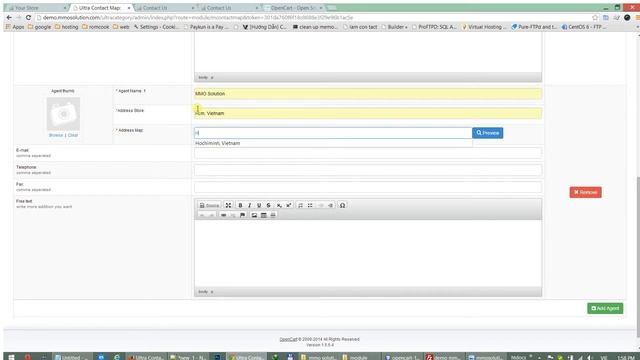Click the Telephone input field
640x360 pixels.
[x=368, y=170]
